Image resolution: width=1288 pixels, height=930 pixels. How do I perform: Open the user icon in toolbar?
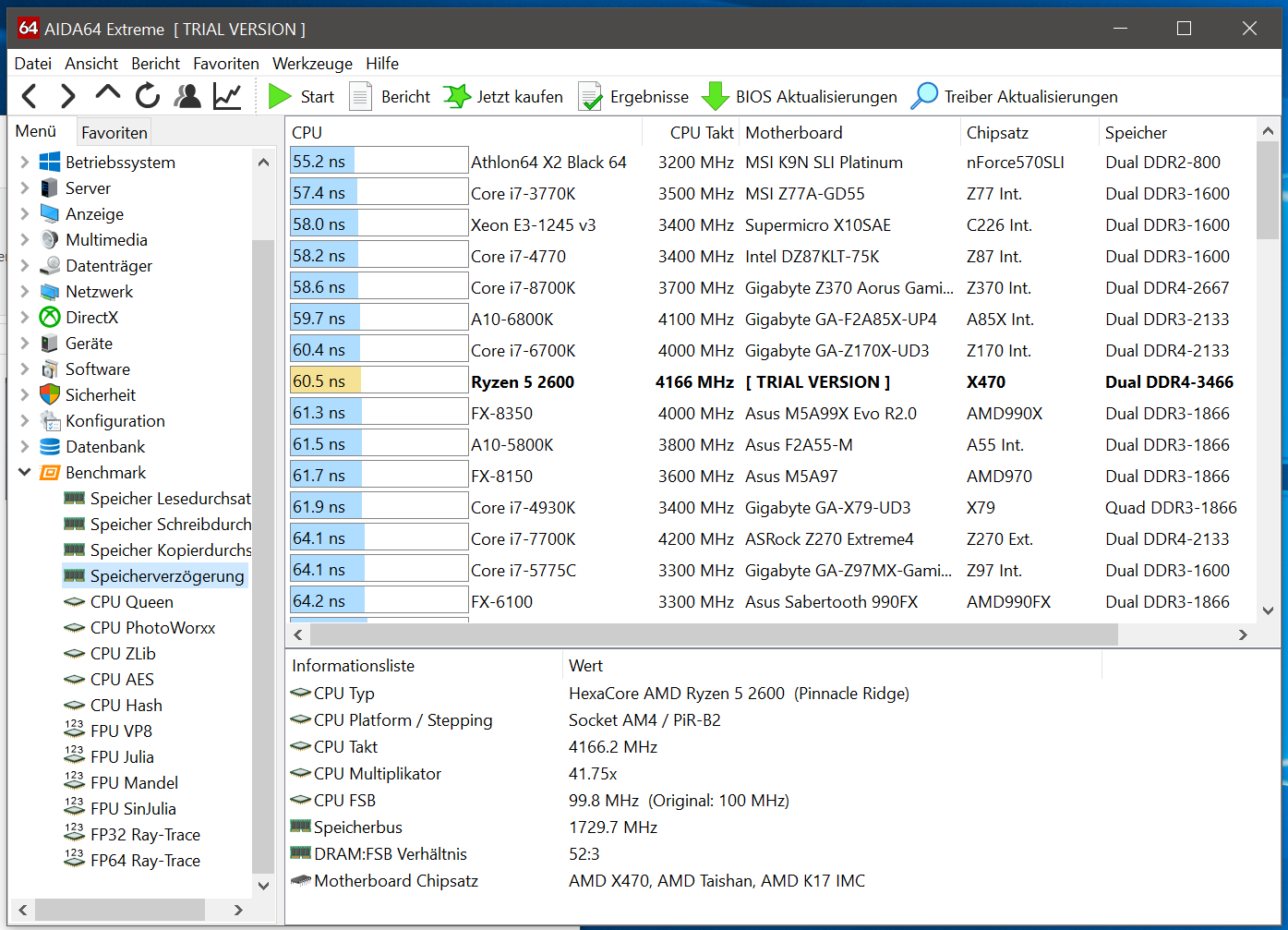187,96
